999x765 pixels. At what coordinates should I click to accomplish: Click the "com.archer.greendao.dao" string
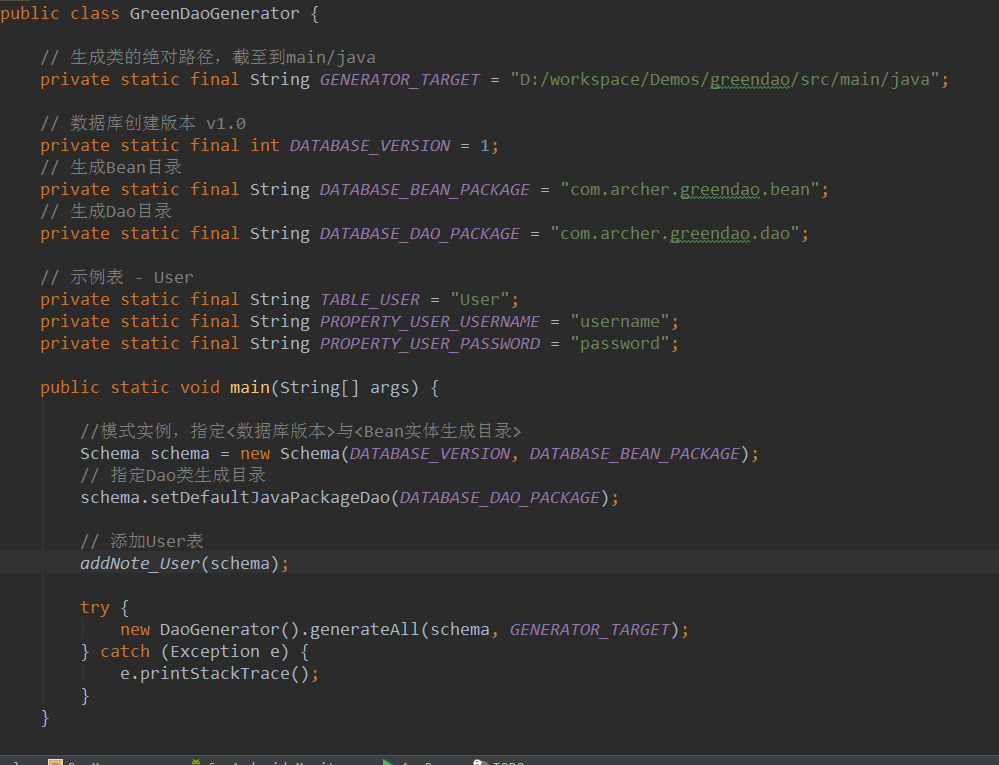point(675,233)
